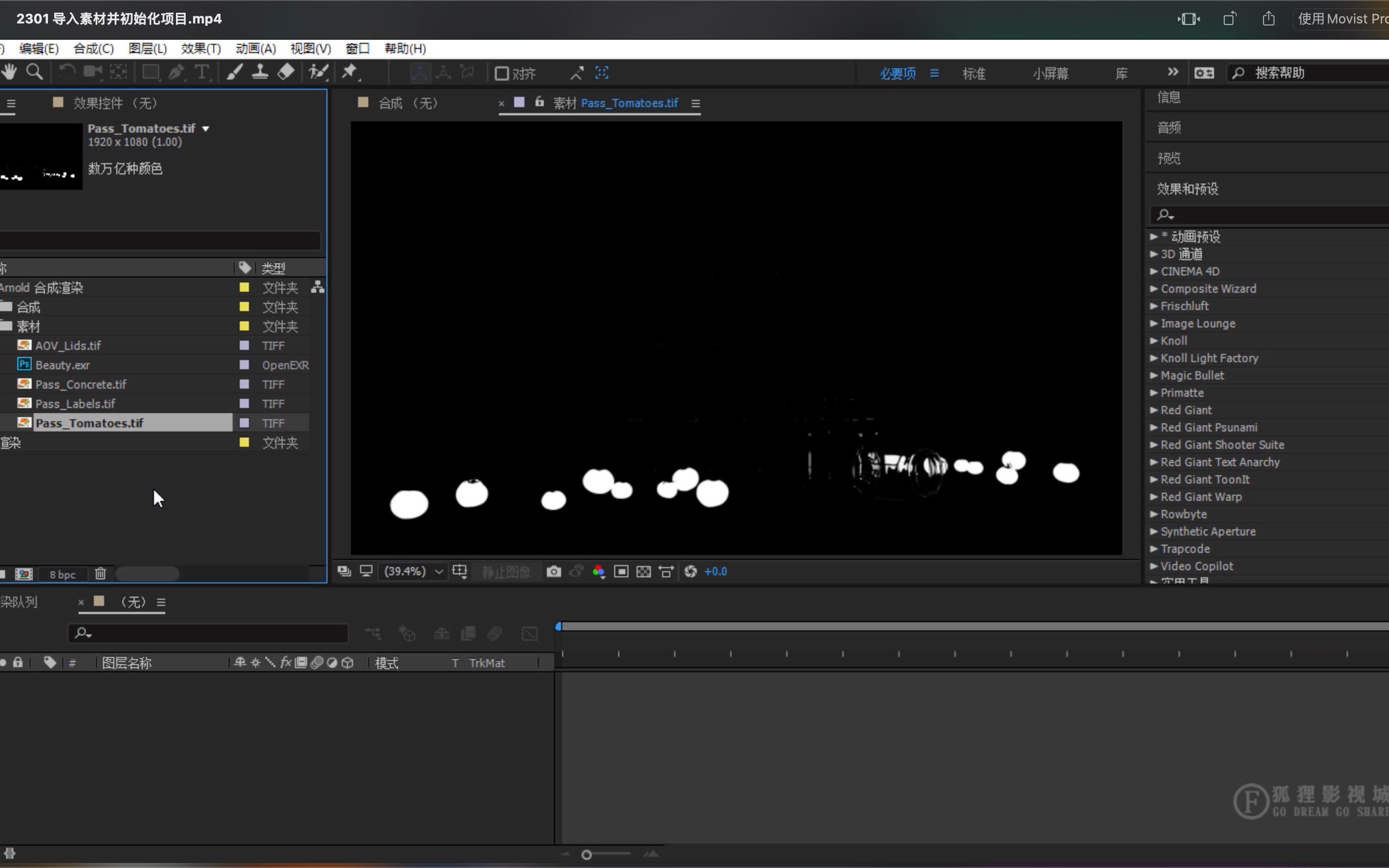This screenshot has width=1389, height=868.
Task: Click the Snapshot camera icon
Action: 554,571
